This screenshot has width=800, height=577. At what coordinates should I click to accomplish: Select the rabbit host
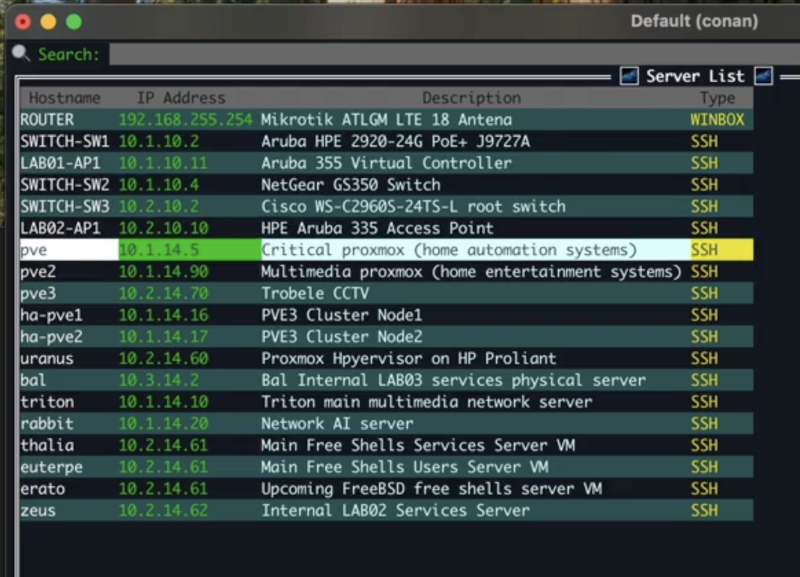[x=47, y=423]
